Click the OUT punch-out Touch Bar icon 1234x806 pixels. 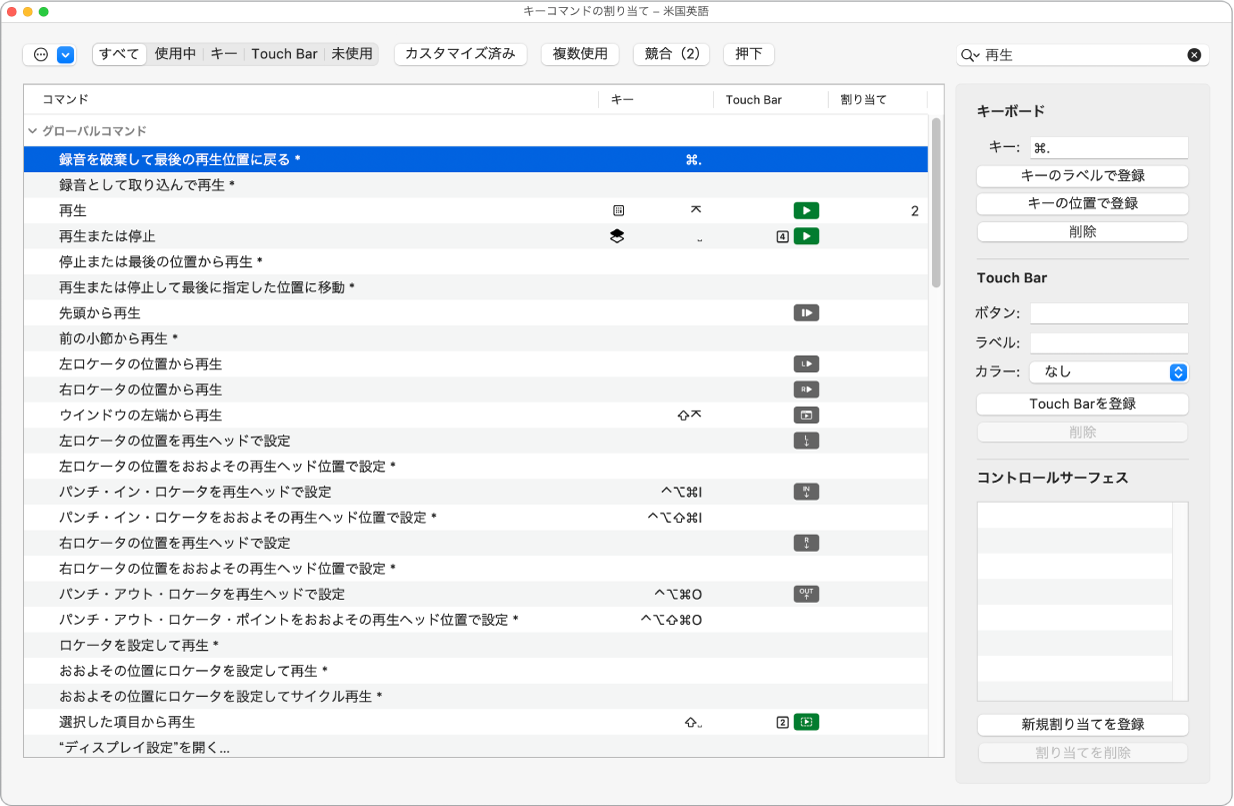pyautogui.click(x=806, y=594)
